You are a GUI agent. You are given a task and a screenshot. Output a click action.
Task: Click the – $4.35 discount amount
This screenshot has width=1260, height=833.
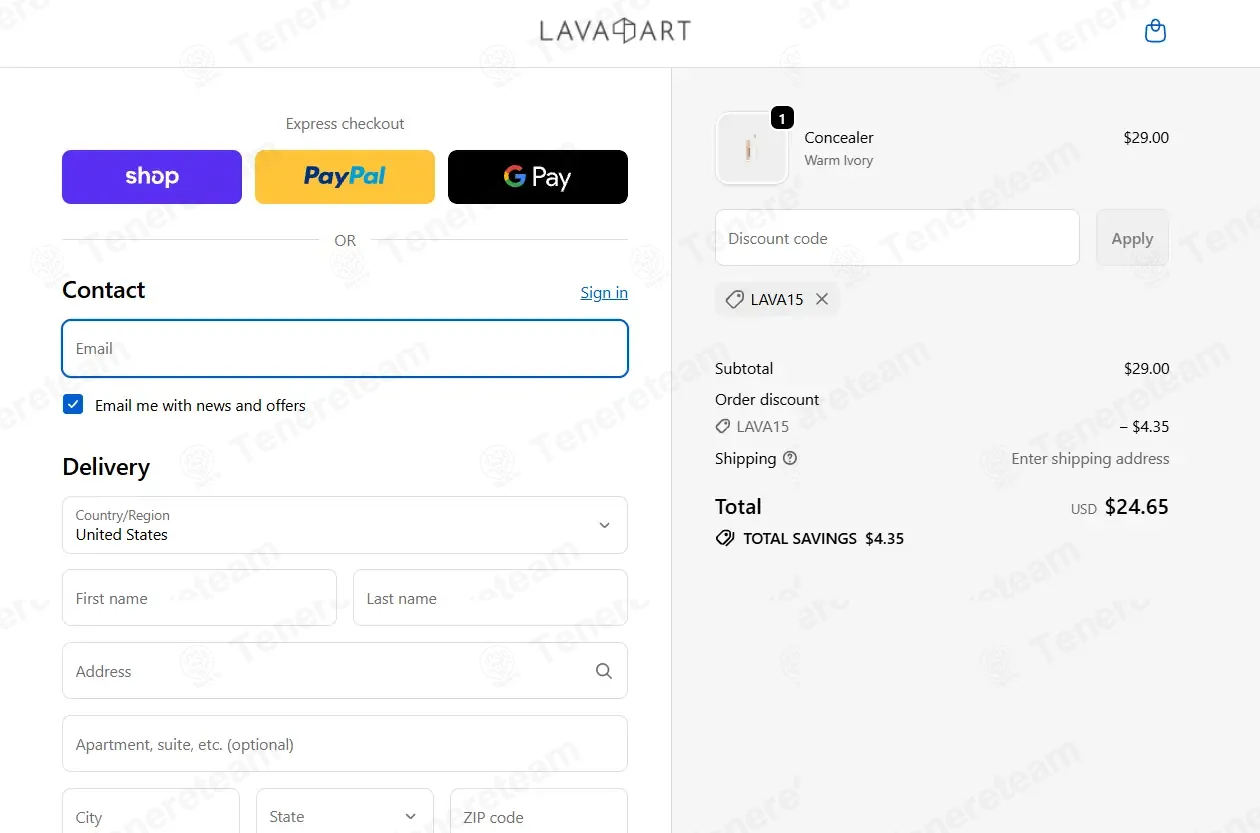tap(1144, 427)
